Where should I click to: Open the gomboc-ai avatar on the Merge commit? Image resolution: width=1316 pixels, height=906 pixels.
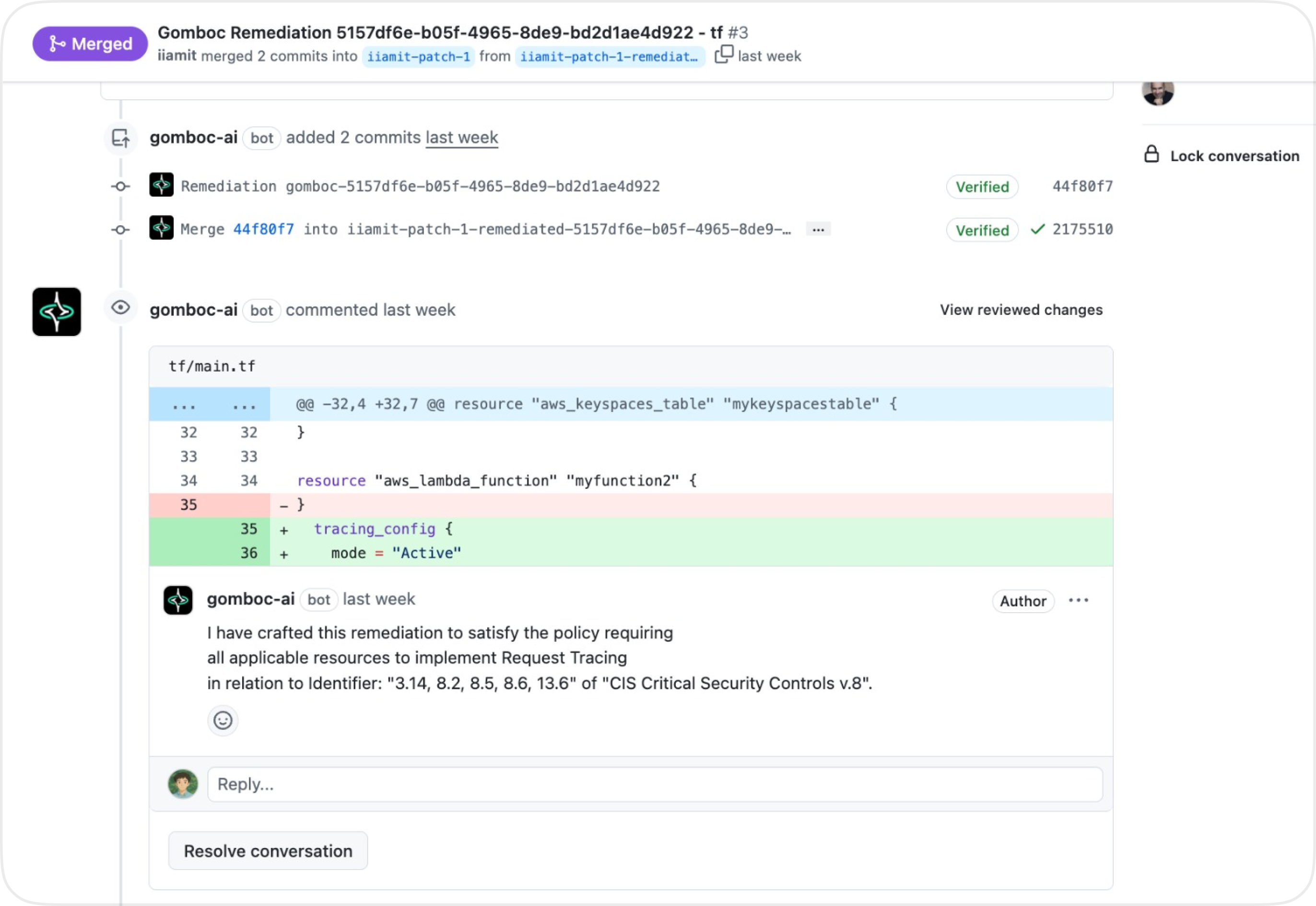pos(161,228)
